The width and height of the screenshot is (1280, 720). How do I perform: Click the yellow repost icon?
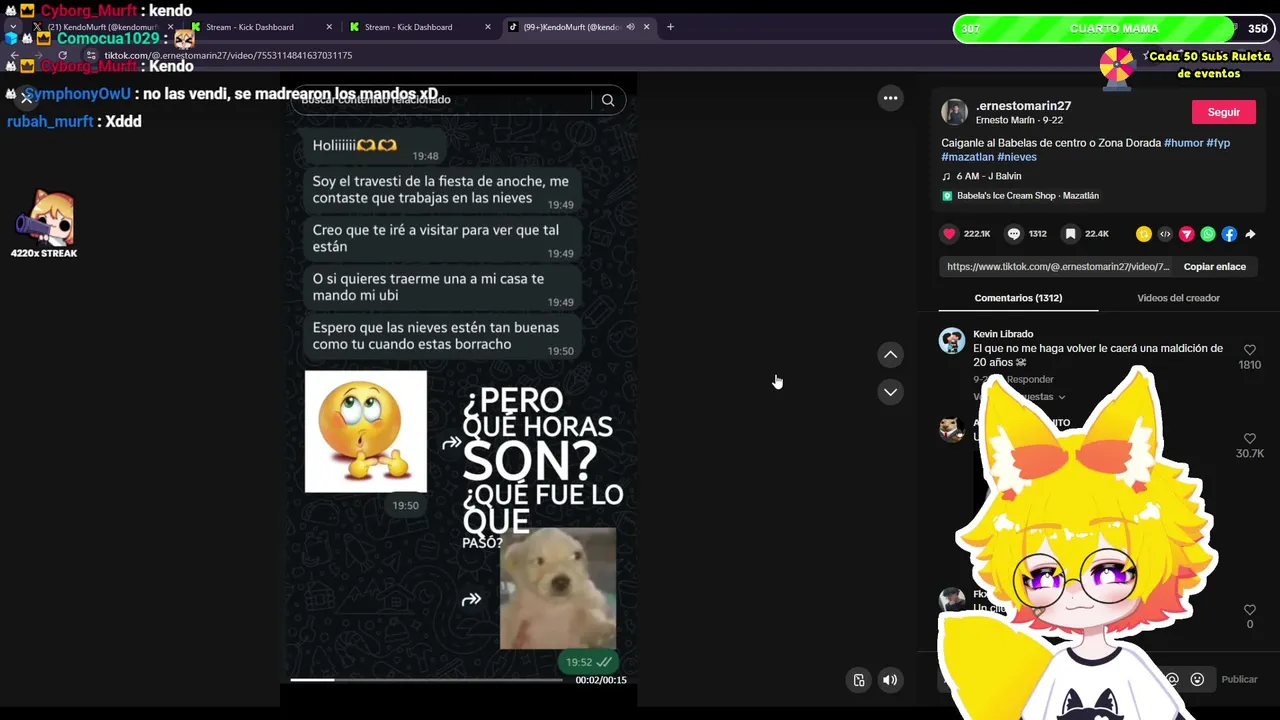pyautogui.click(x=1144, y=234)
